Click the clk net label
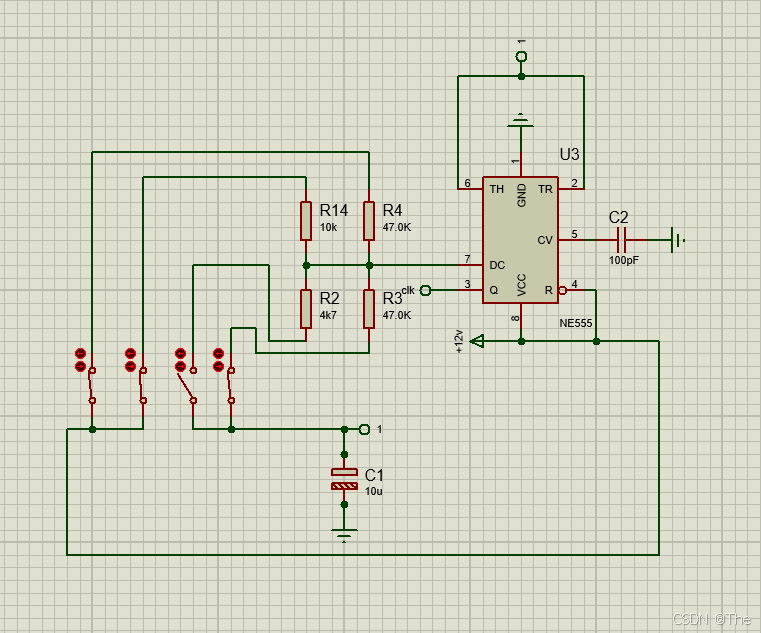Screen dimensions: 761x633 click(x=408, y=290)
